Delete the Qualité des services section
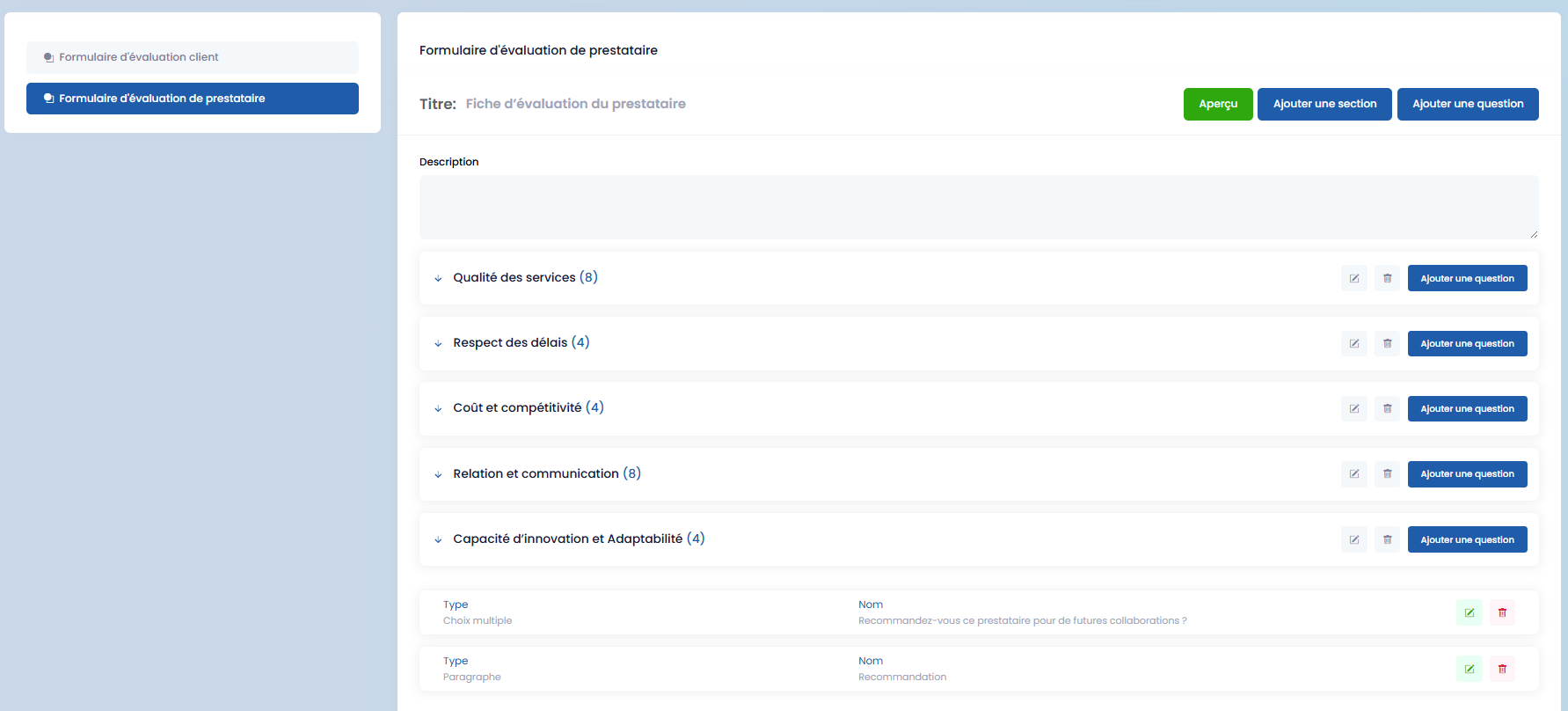The height and width of the screenshot is (711, 1568). pyautogui.click(x=1387, y=278)
